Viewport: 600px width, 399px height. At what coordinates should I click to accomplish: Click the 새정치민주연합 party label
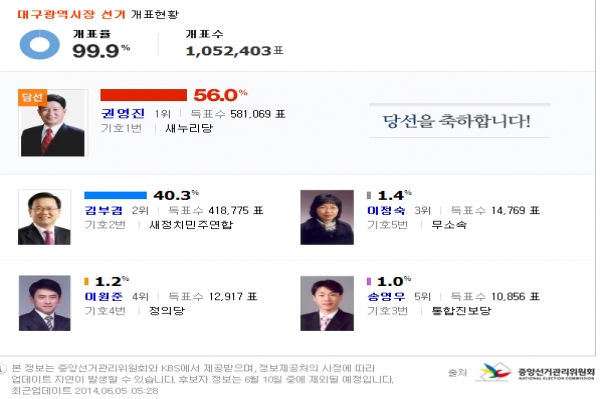pos(191,225)
